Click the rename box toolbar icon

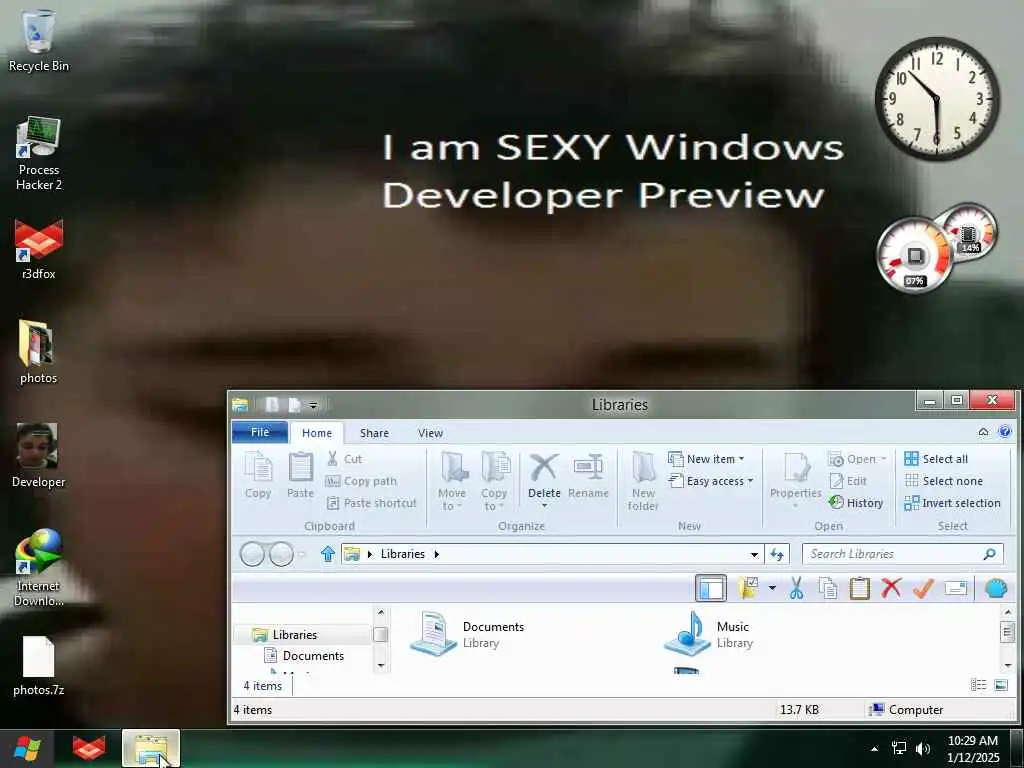pyautogui.click(x=955, y=588)
